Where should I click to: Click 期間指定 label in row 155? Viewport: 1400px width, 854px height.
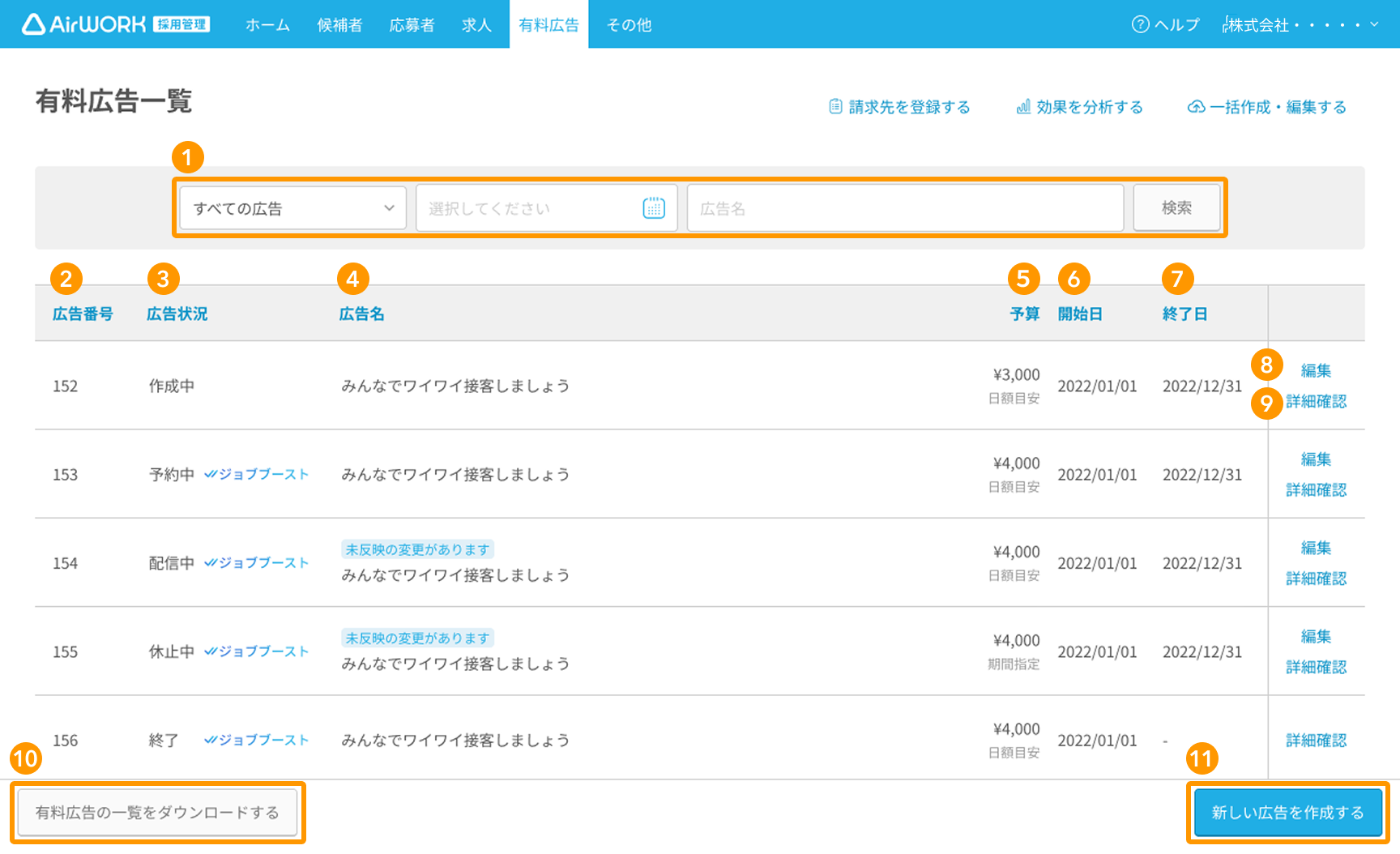click(x=1014, y=664)
